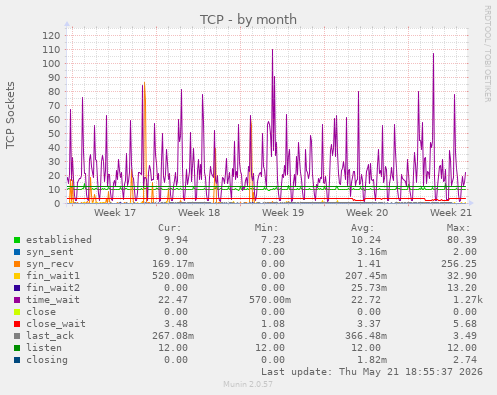Click the established green color swatch
The image size is (497, 395).
[x=17, y=240]
